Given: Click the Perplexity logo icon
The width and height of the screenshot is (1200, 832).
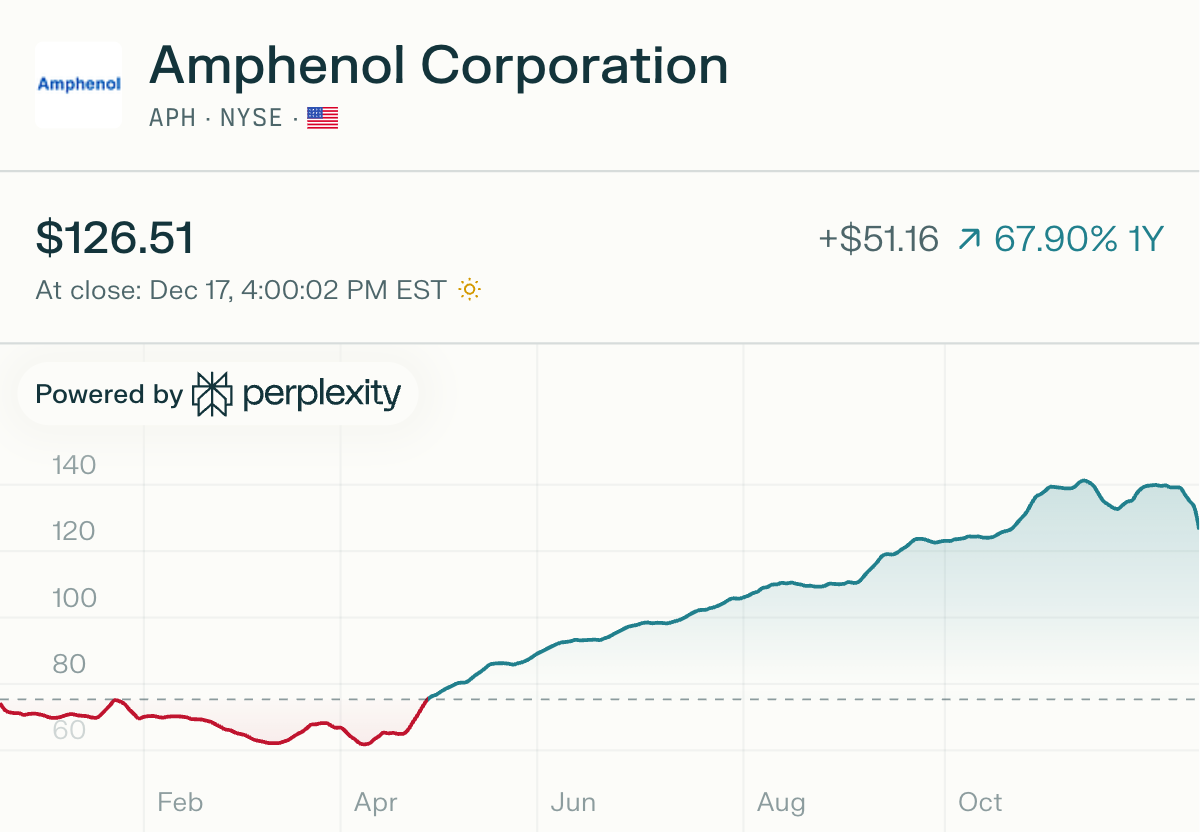Looking at the screenshot, I should 212,394.
